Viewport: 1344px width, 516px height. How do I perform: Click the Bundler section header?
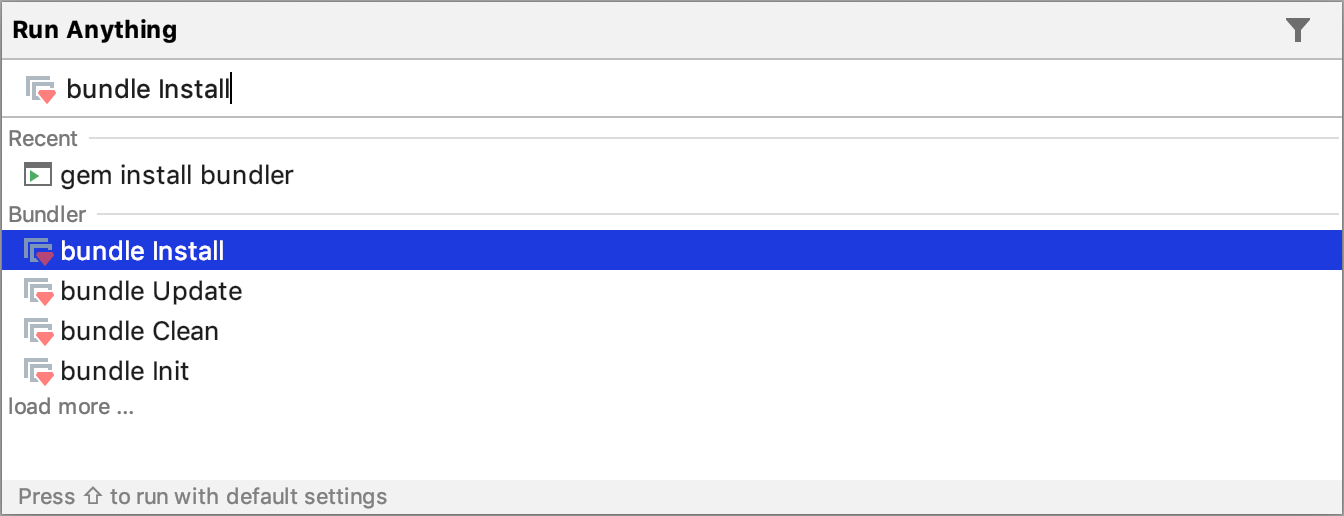pyautogui.click(x=47, y=214)
